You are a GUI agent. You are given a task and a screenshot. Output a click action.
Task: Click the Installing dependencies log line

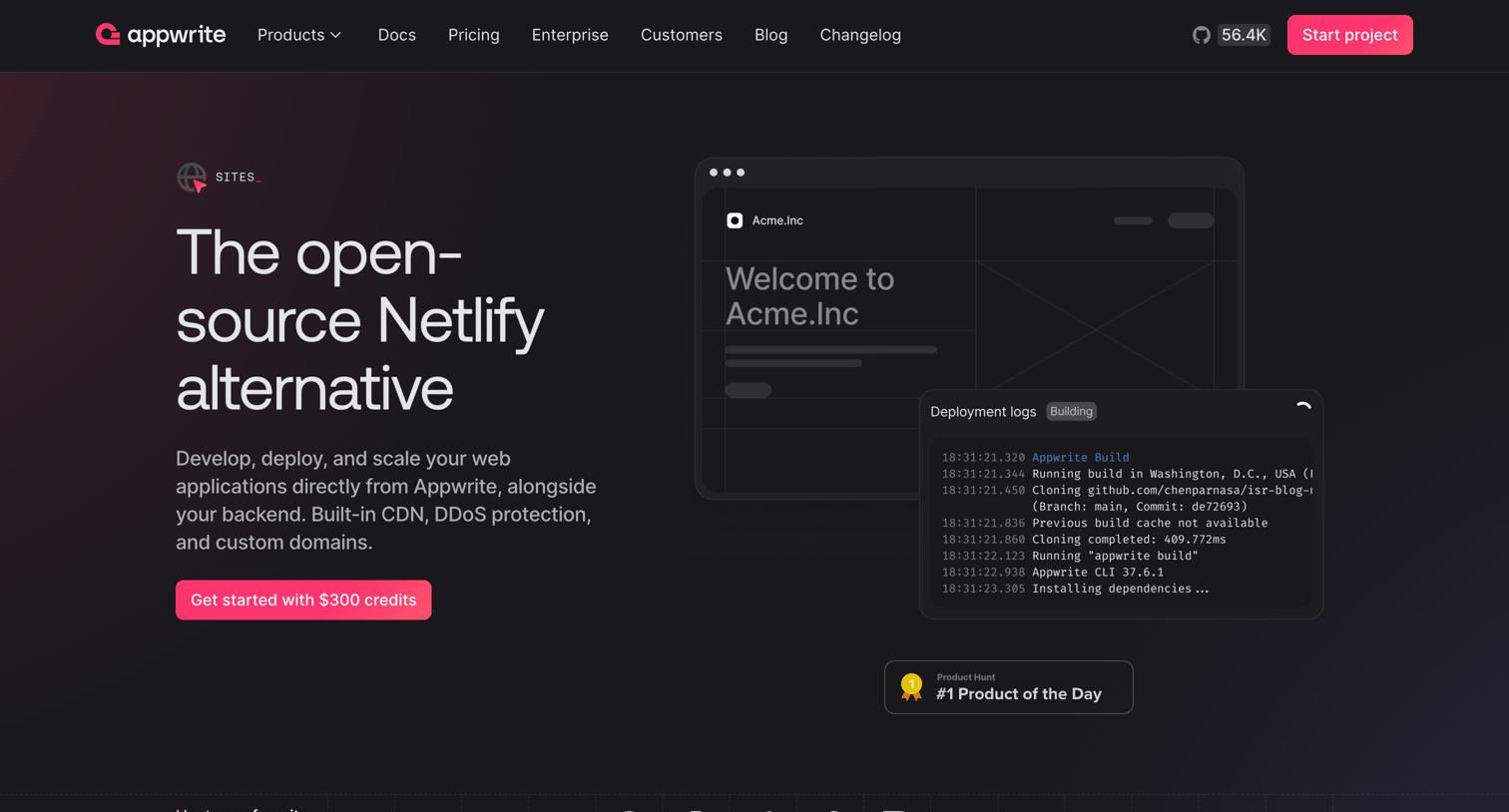click(1075, 589)
